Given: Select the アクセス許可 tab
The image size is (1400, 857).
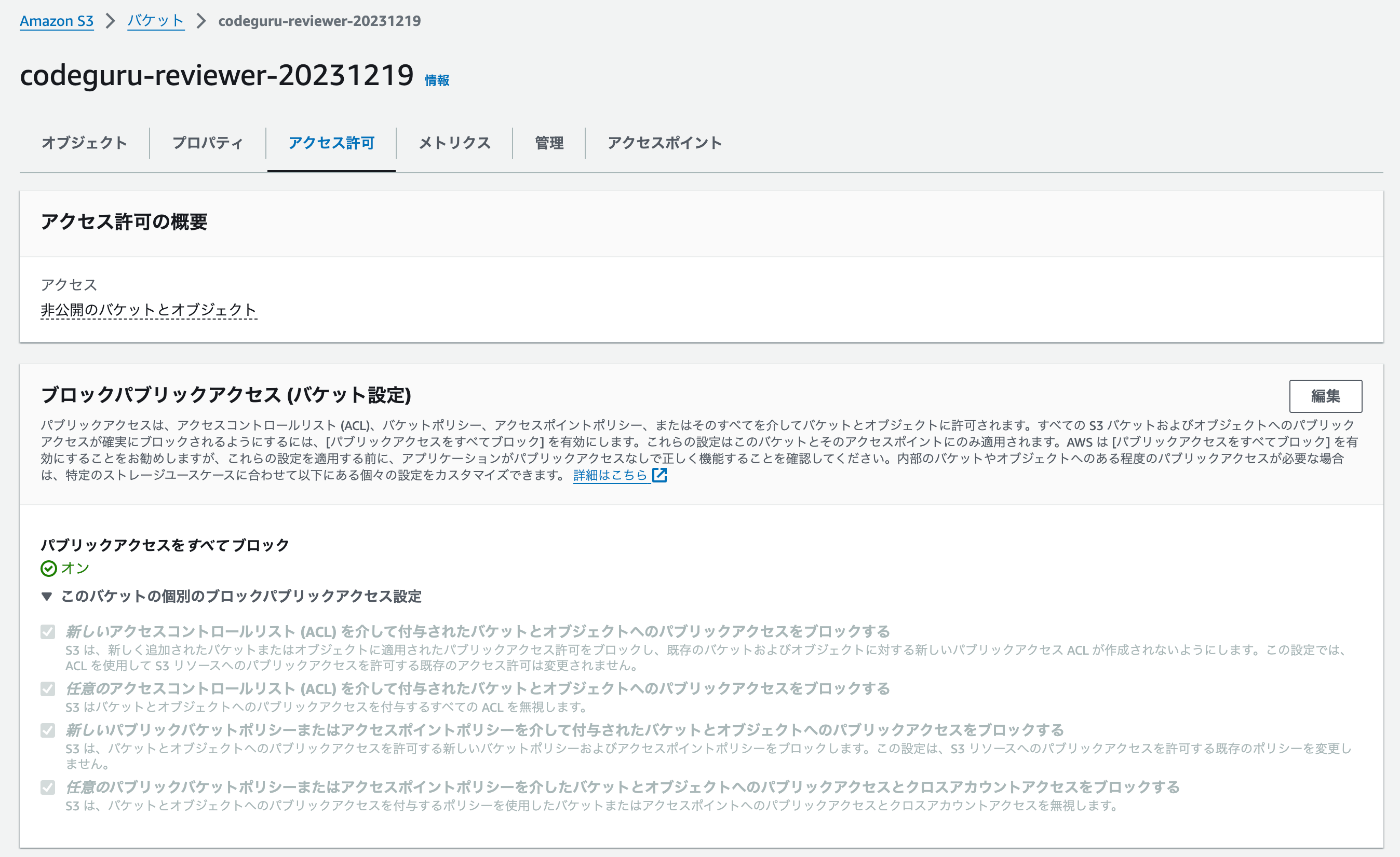Looking at the screenshot, I should [x=331, y=143].
